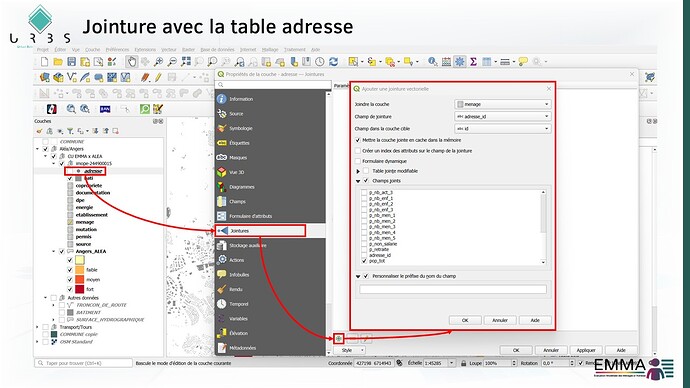Image resolution: width=690 pixels, height=388 pixels.
Task: Click the red fort color swatch
Action: [x=80, y=289]
